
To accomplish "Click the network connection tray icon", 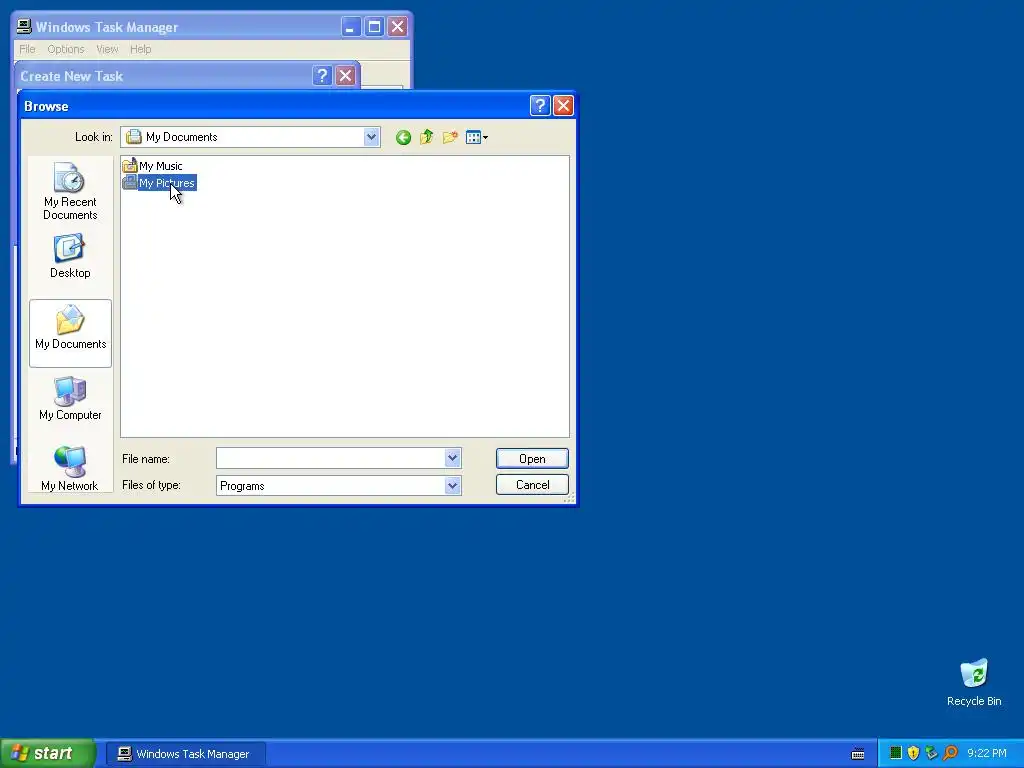I will click(x=931, y=753).
